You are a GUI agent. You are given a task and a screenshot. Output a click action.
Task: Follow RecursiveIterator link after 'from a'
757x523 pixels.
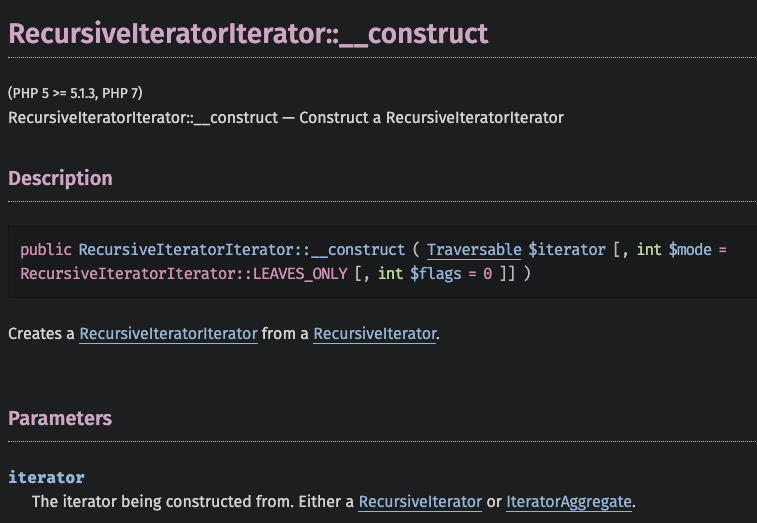[x=375, y=334]
